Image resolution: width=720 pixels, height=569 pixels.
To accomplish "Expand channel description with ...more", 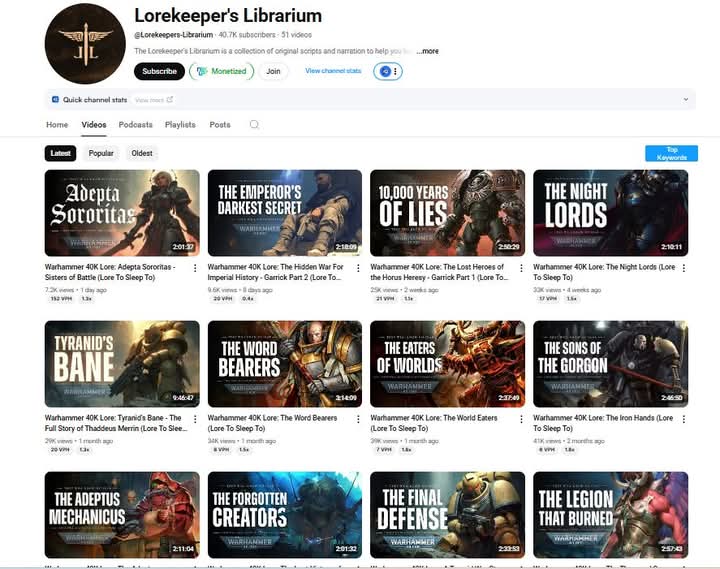I will (x=428, y=51).
